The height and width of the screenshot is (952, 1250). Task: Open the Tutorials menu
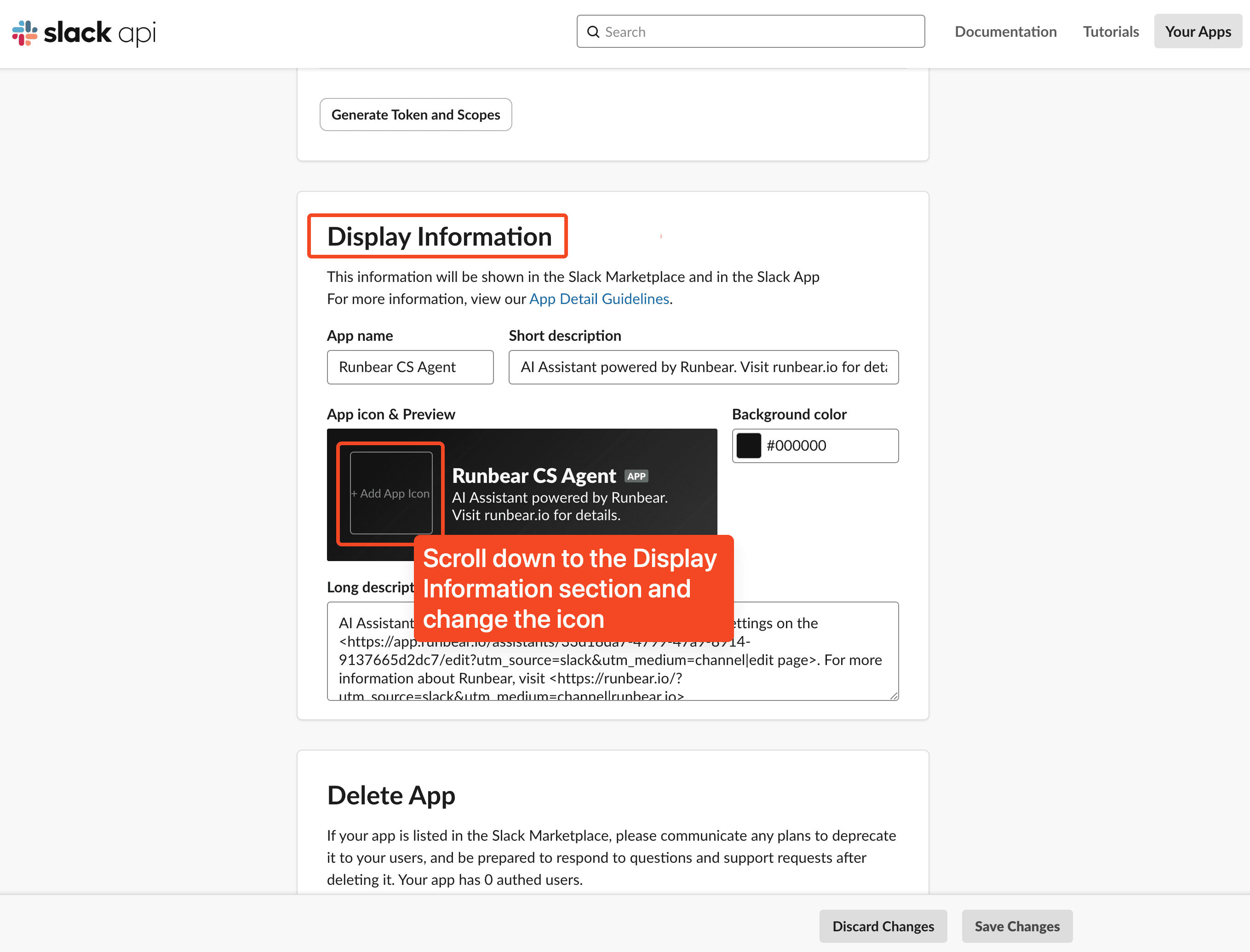1111,32
